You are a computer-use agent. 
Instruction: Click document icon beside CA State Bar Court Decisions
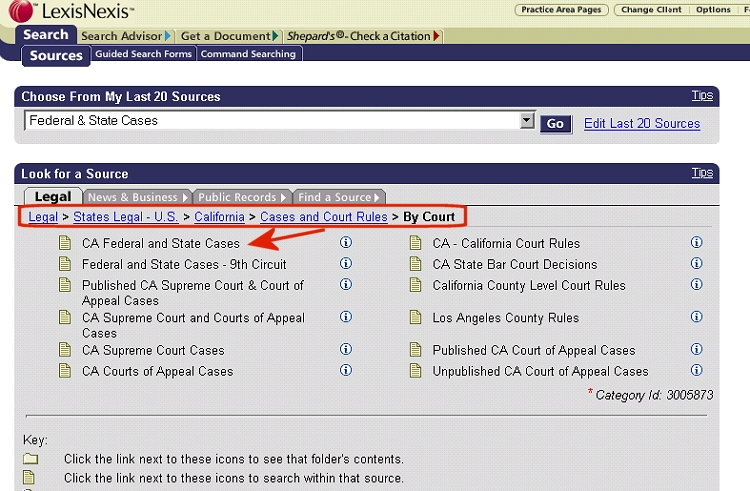[x=416, y=264]
